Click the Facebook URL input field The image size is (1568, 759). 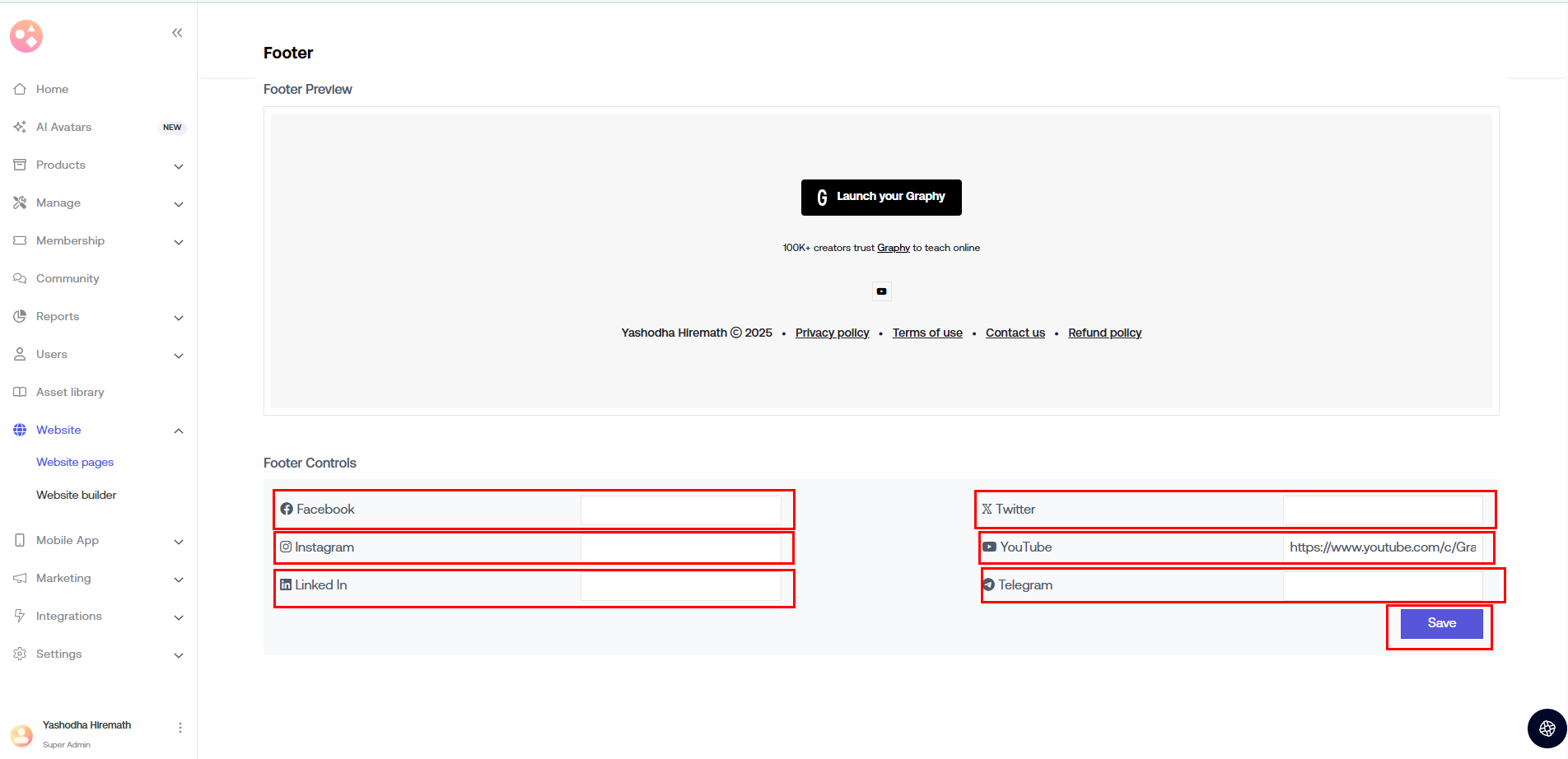(x=680, y=510)
